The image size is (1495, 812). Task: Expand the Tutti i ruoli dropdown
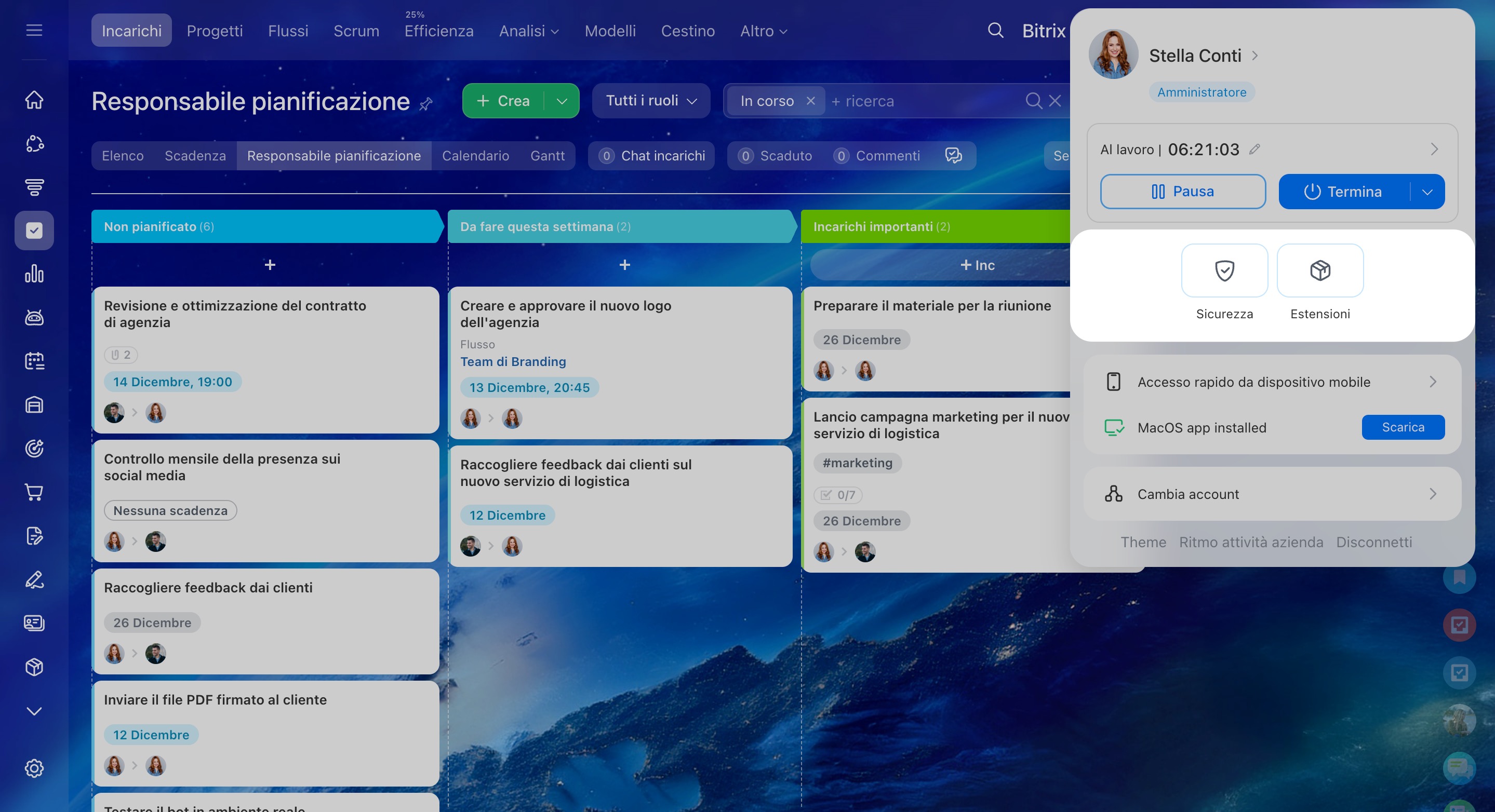650,101
